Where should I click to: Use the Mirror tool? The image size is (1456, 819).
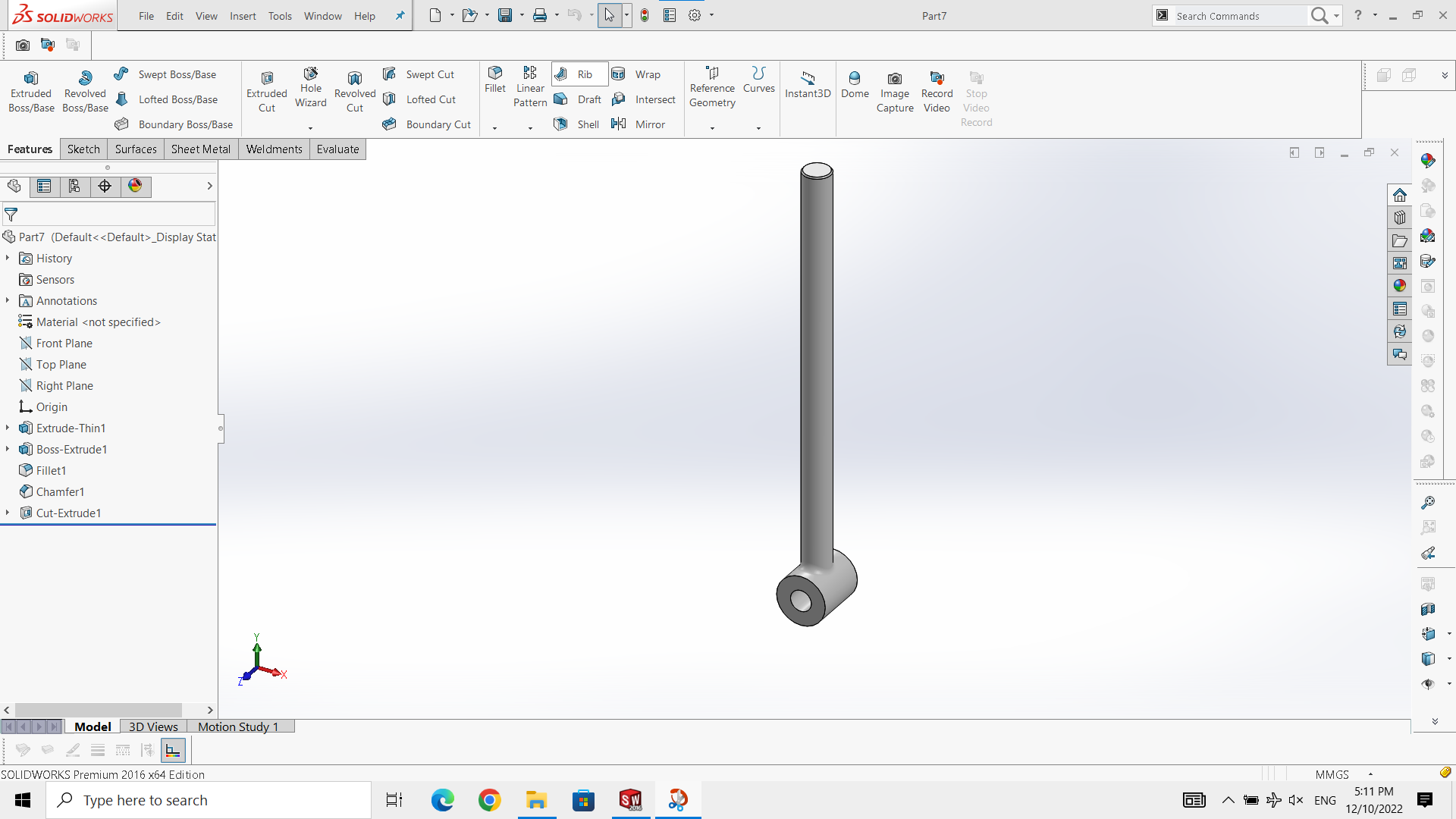point(639,124)
